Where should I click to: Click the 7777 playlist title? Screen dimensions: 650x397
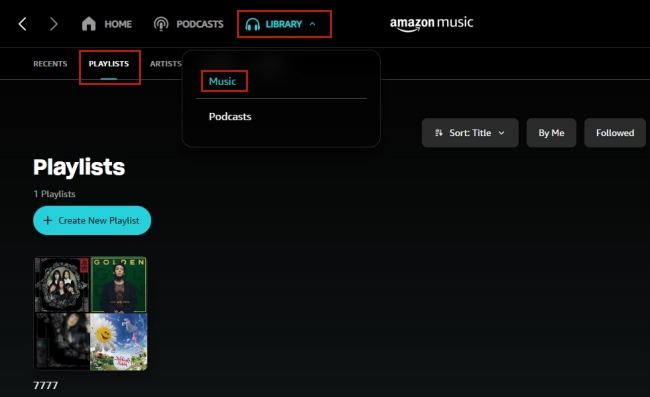46,385
